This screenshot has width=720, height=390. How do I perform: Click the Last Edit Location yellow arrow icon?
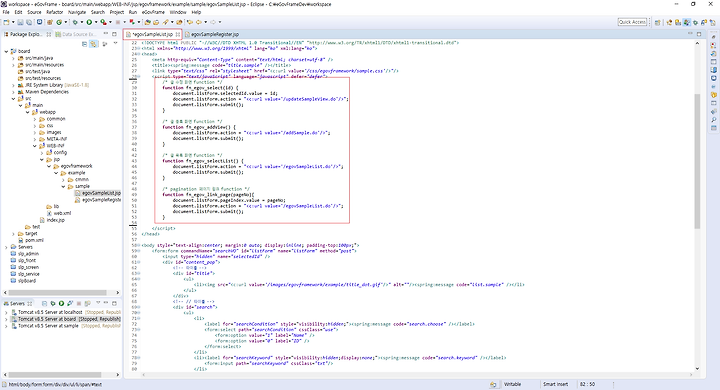[x=190, y=22]
